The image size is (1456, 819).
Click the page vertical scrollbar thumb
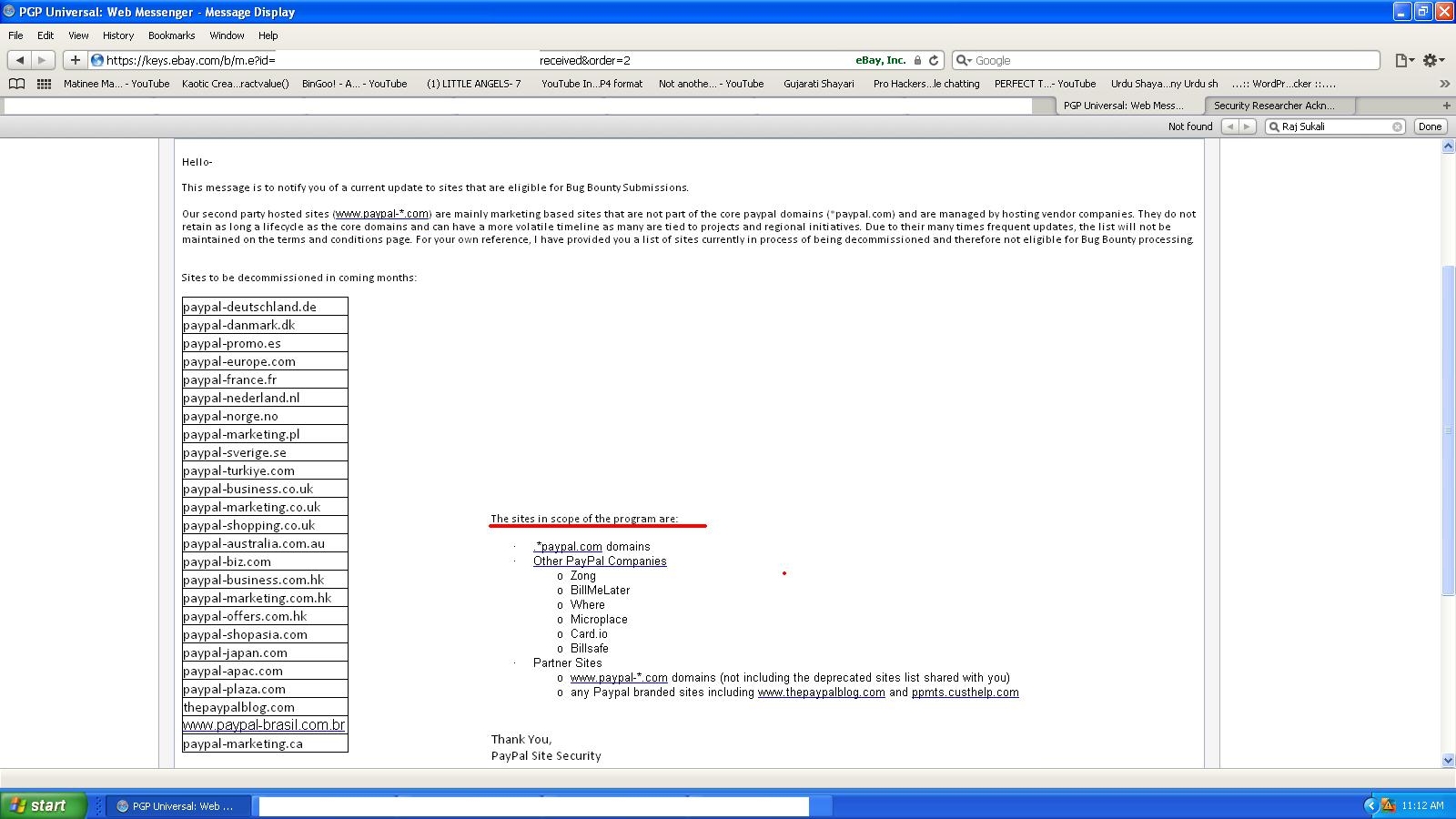pos(1448,430)
